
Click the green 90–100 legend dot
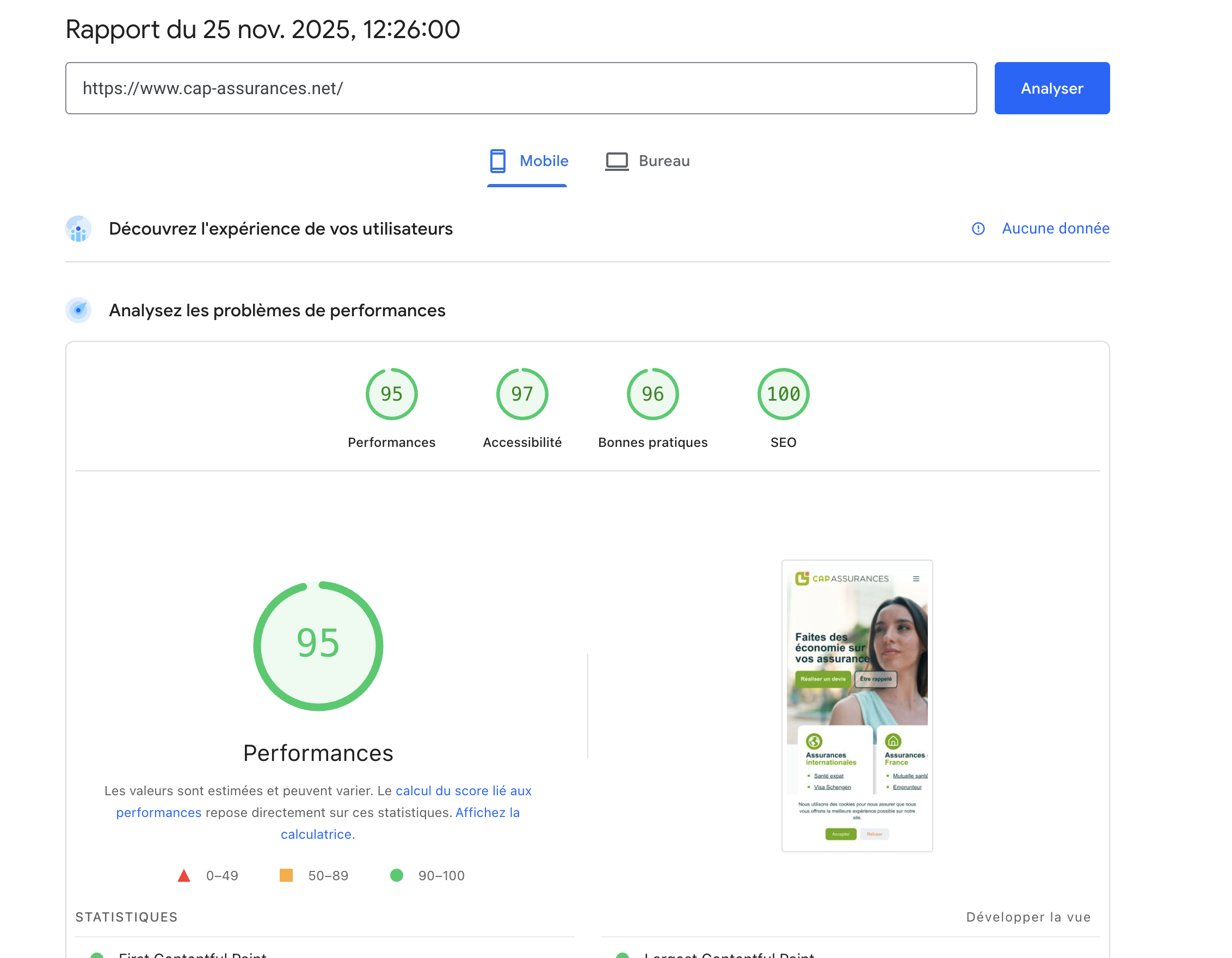coord(397,875)
